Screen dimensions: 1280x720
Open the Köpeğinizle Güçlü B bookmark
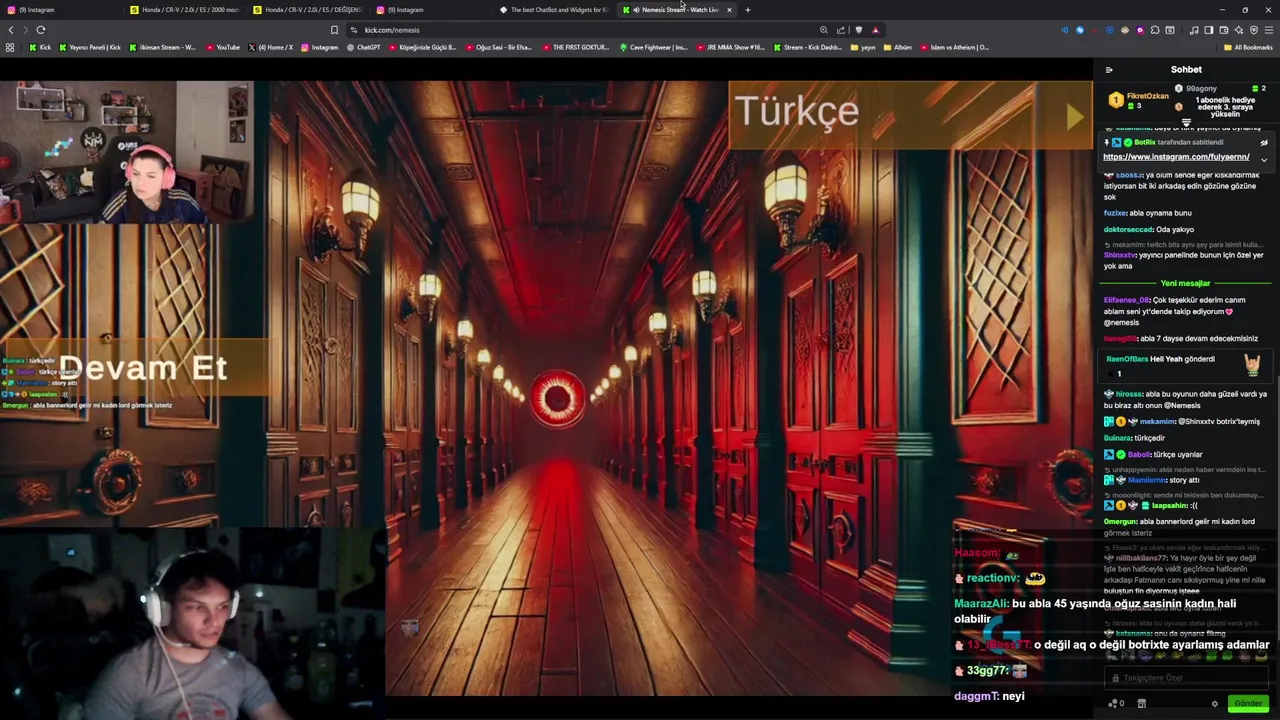pos(422,47)
